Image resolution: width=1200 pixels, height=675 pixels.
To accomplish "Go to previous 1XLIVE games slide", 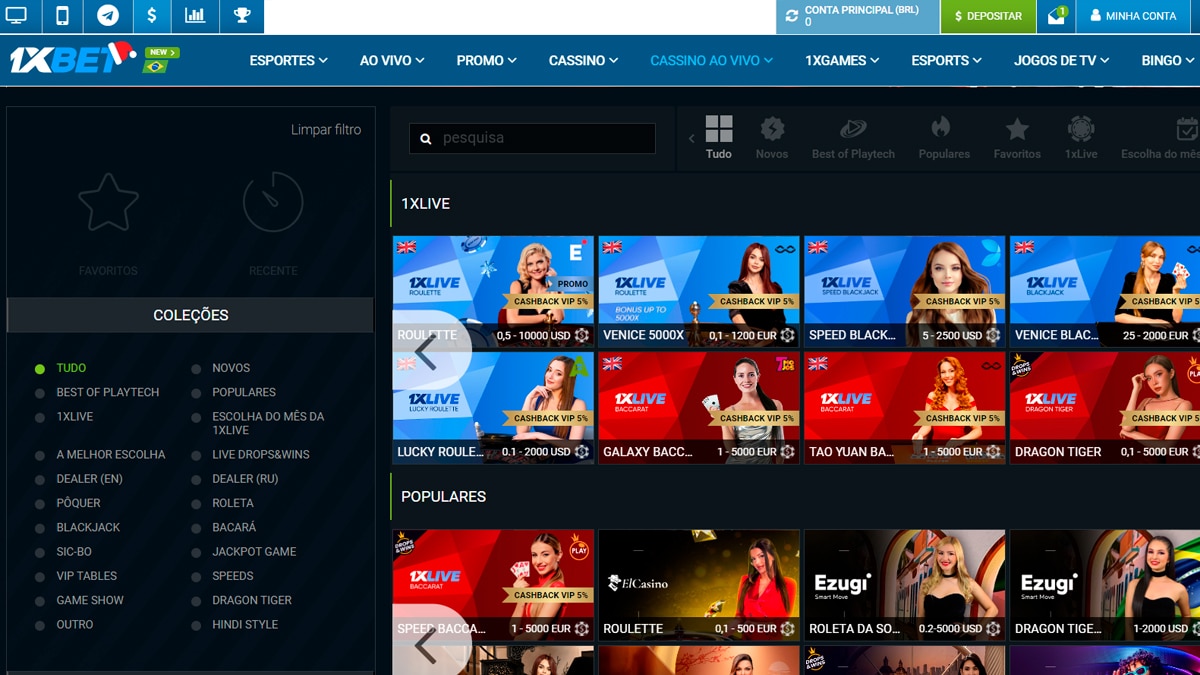I will 426,352.
